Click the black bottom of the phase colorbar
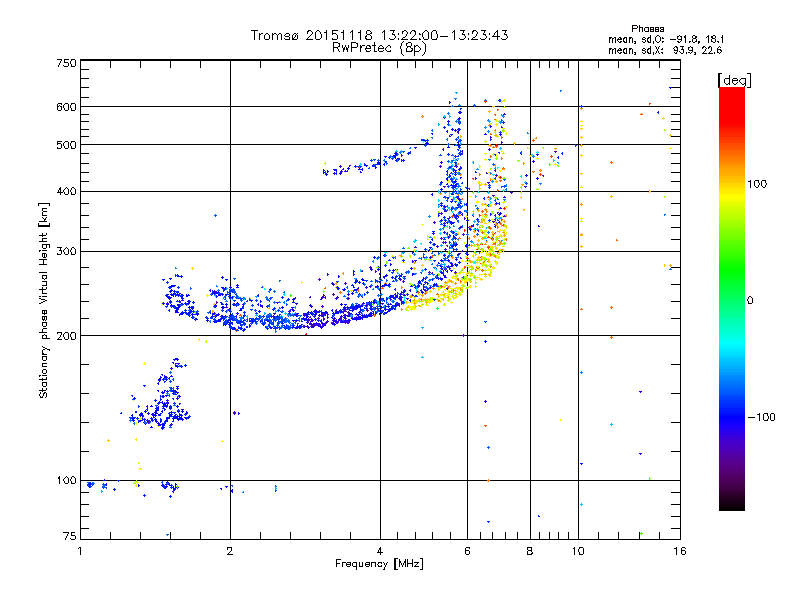Viewport: 800px width, 600px height. click(x=732, y=503)
